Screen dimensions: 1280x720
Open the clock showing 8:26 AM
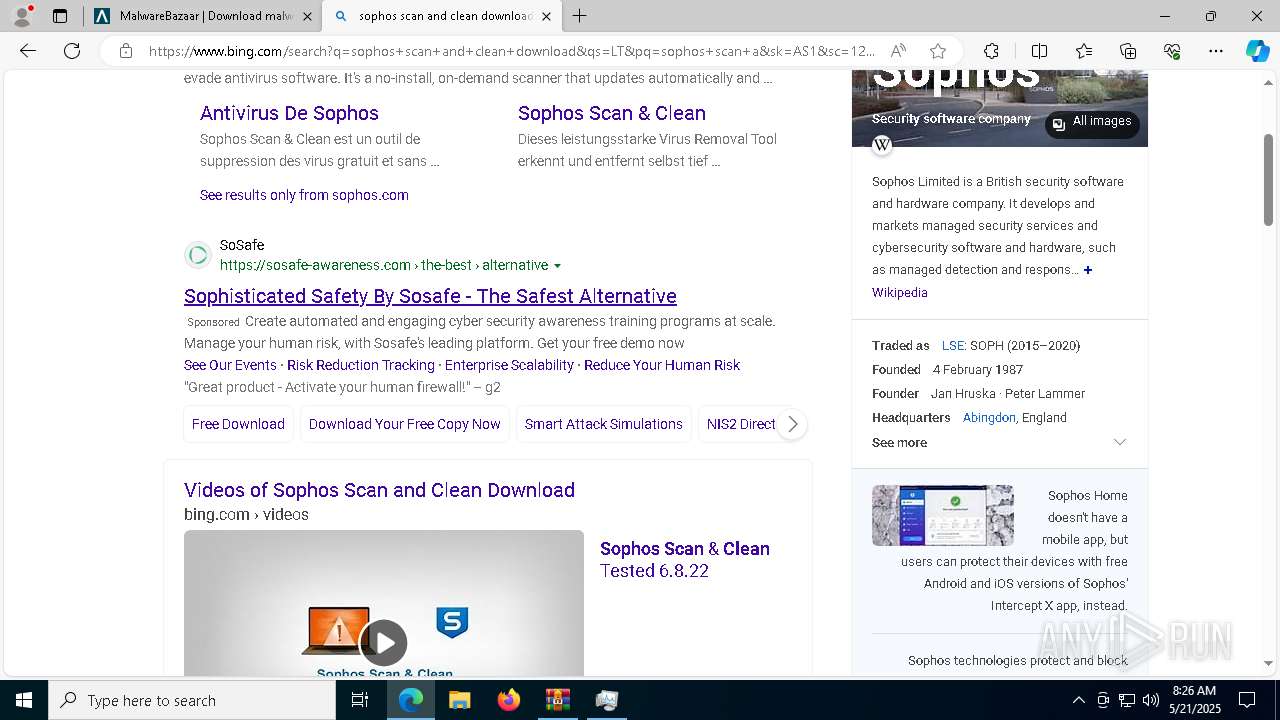[1194, 700]
